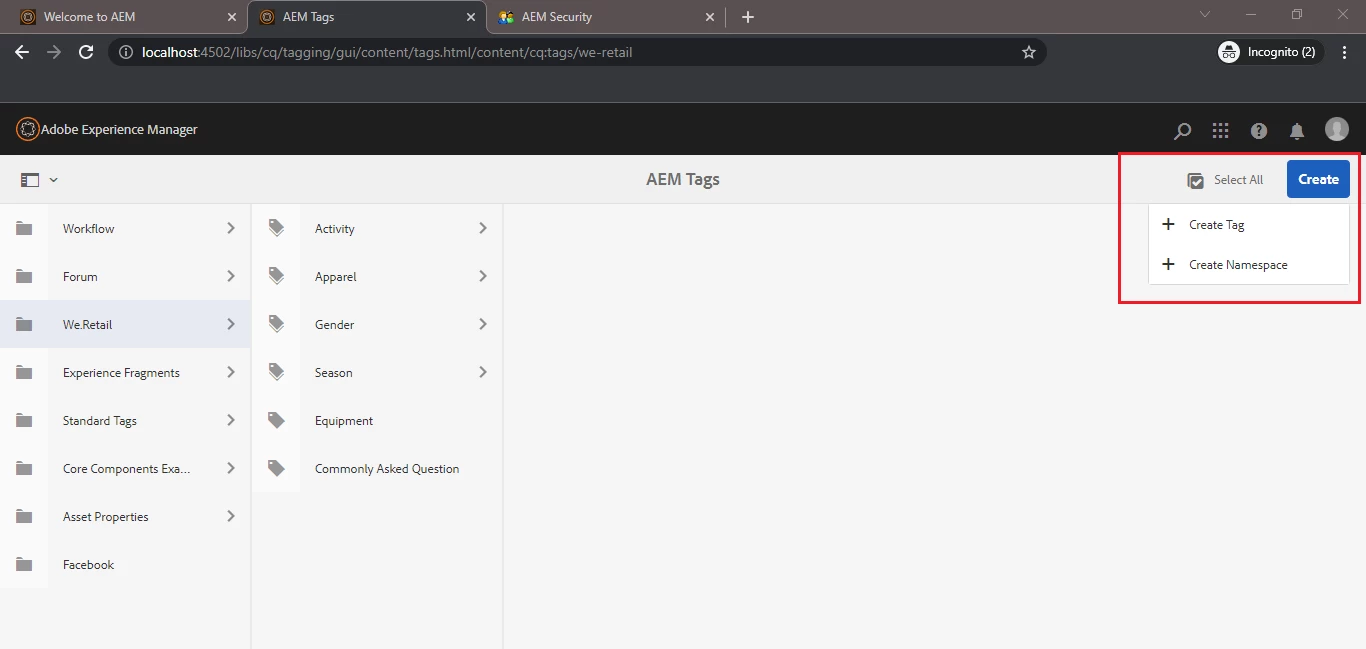Click the Season tag icon

coord(276,372)
